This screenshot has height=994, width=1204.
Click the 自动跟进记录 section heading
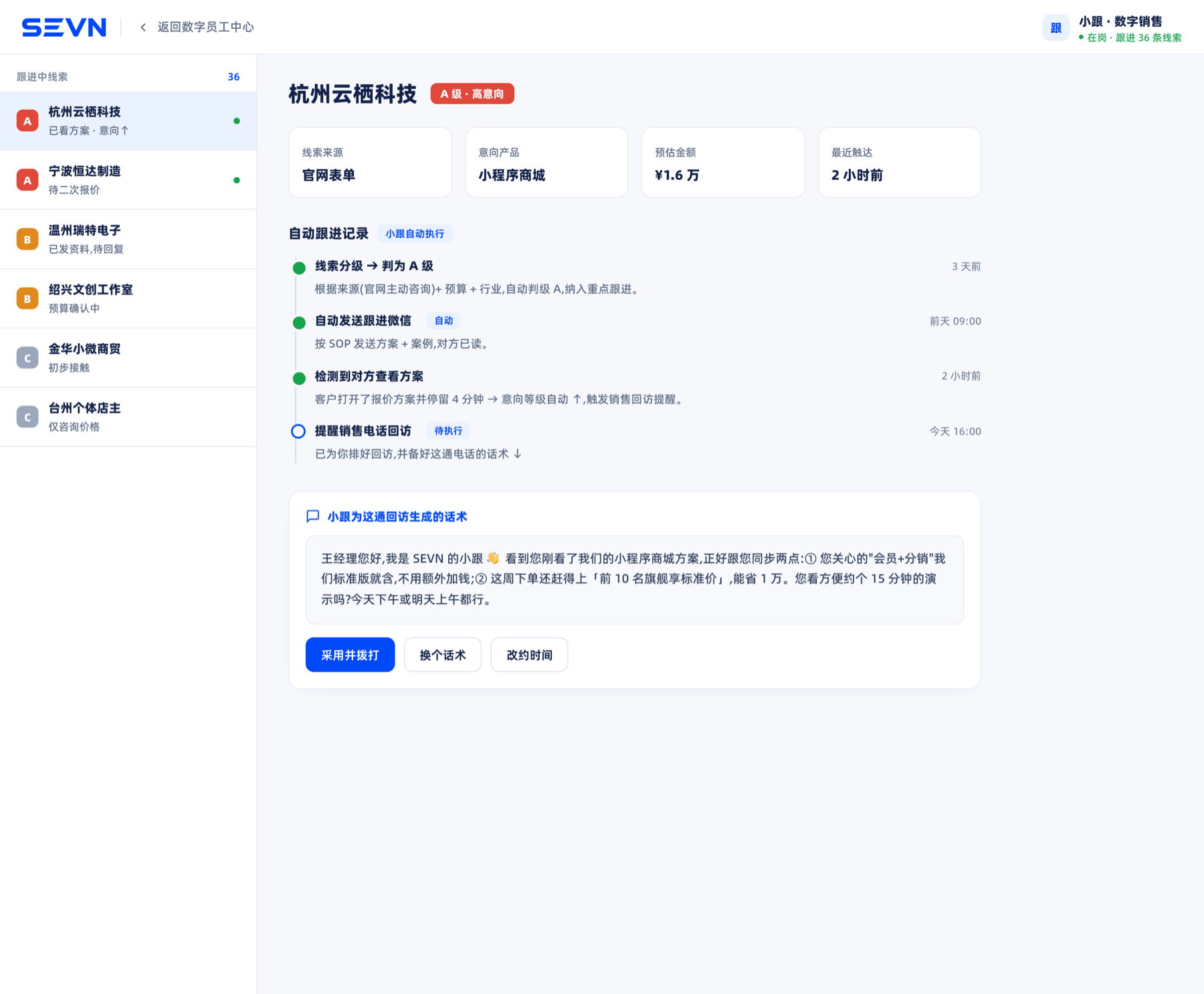[x=328, y=233]
